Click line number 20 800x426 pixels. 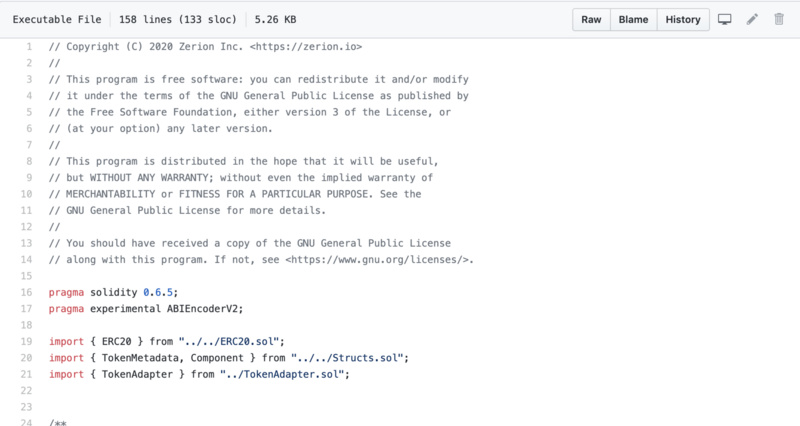[x=27, y=358]
